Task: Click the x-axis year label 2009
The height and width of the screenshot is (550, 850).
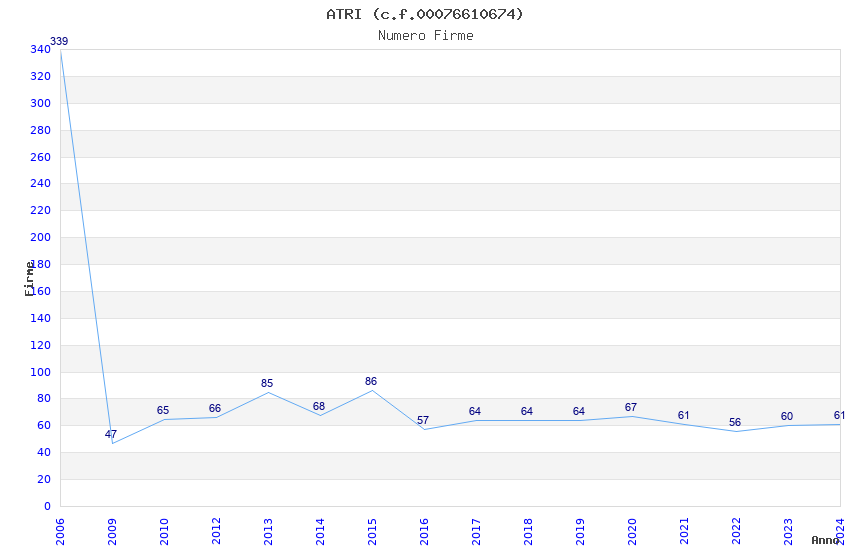Action: coord(112,531)
